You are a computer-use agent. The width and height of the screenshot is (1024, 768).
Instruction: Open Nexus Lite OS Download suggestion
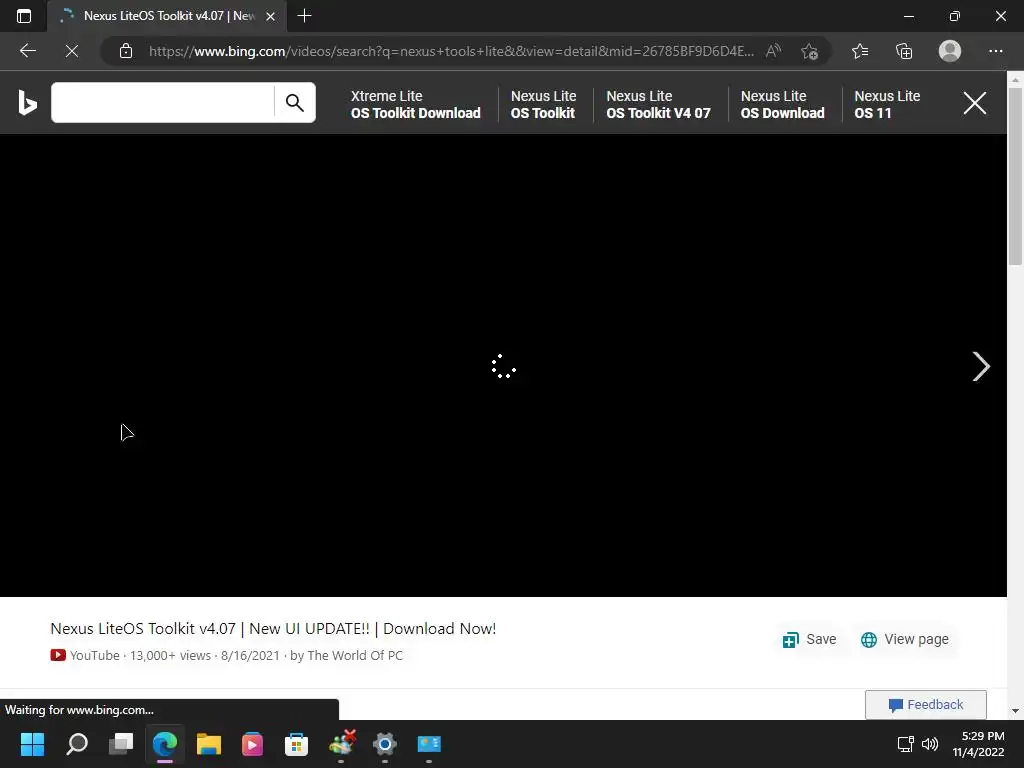pos(782,104)
